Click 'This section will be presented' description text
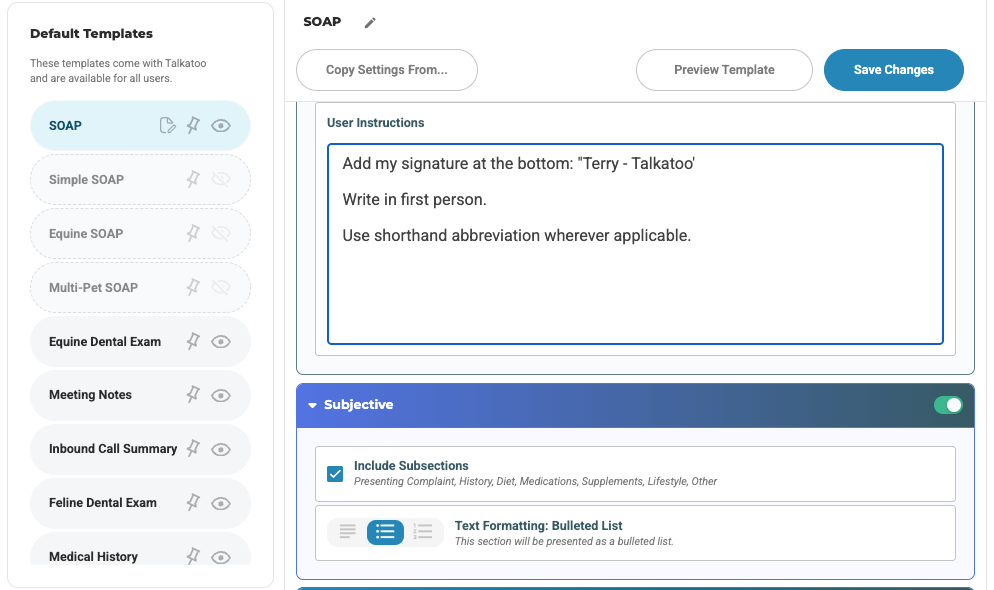994x590 pixels. coord(564,541)
